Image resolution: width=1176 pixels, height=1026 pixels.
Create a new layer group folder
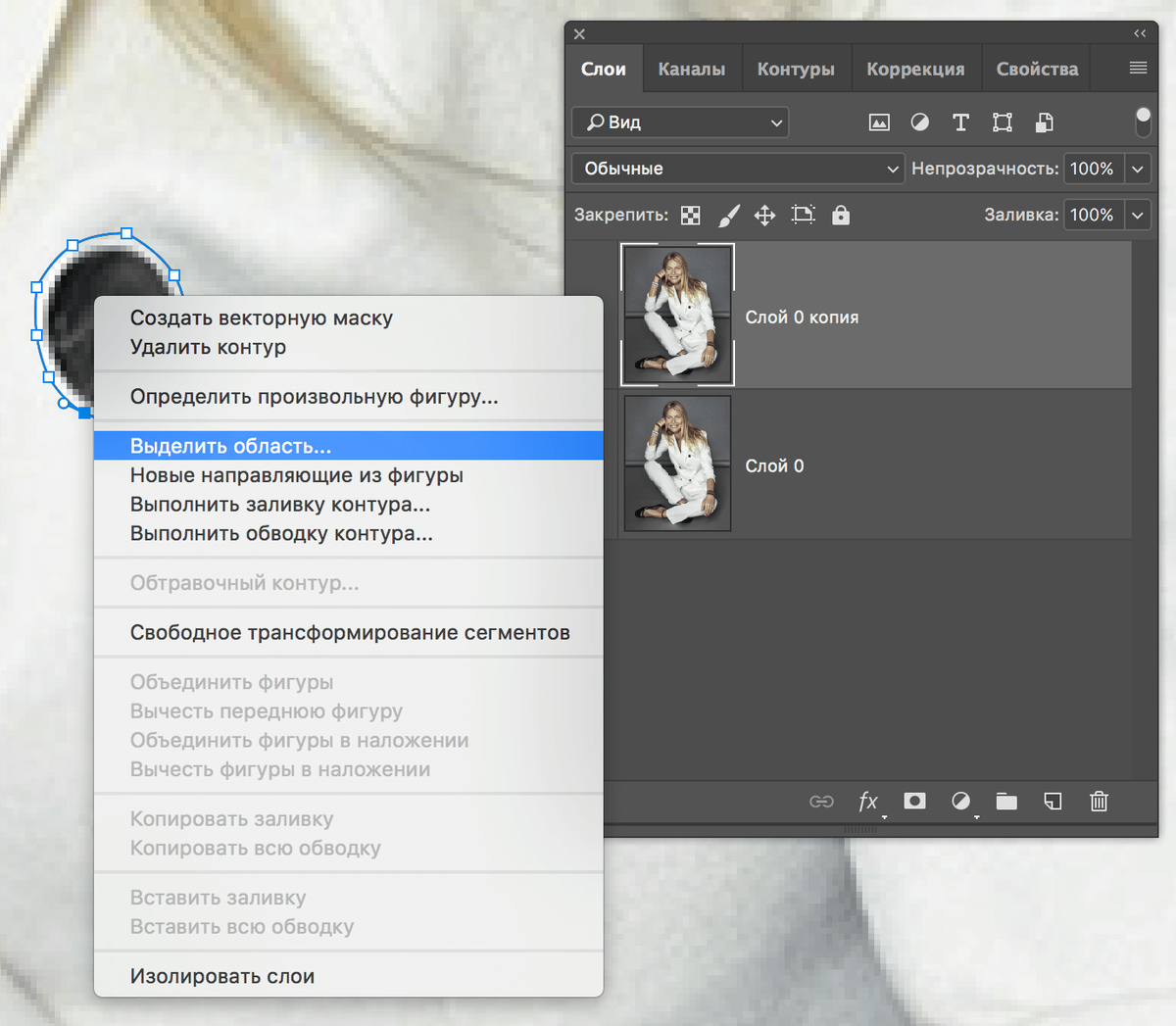pyautogui.click(x=1006, y=802)
